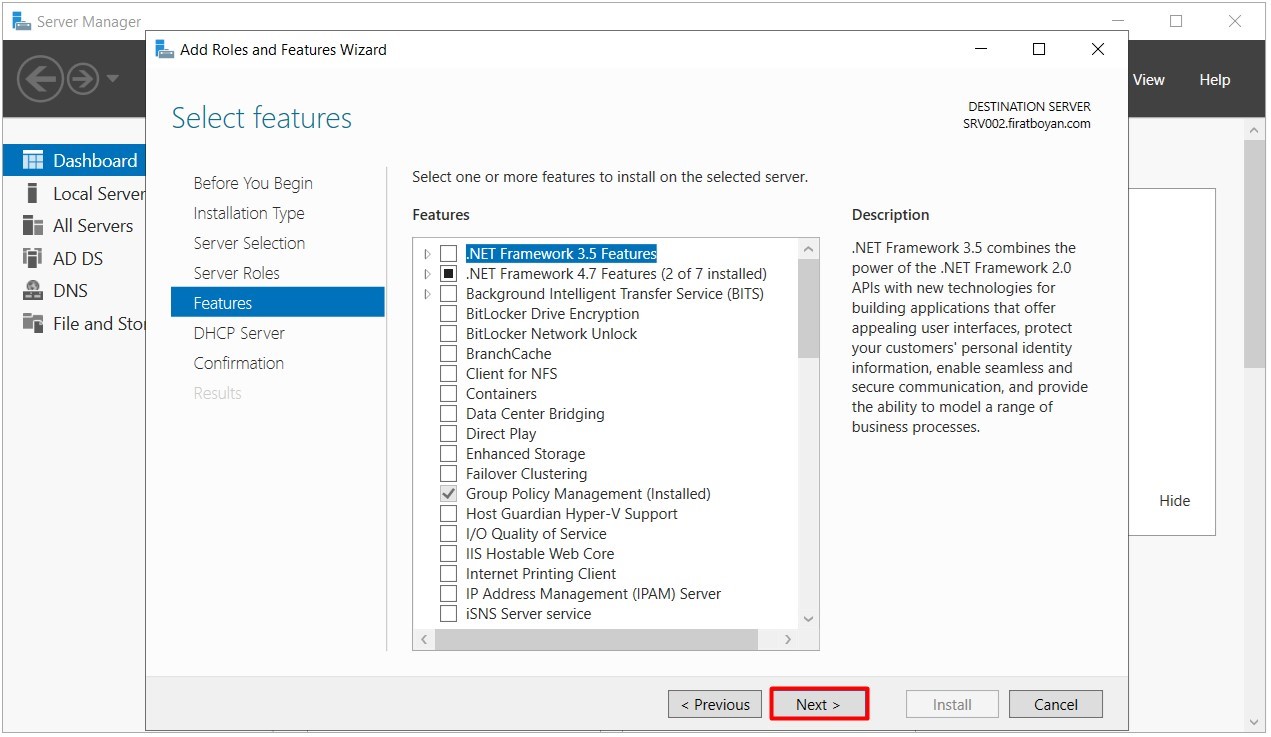Click the File and Storage icon in the sidebar
The image size is (1271, 737).
[33, 323]
